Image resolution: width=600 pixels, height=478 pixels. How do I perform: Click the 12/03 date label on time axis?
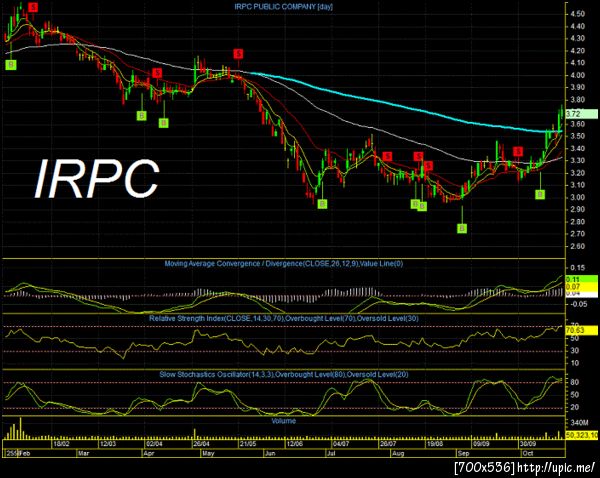[108, 444]
